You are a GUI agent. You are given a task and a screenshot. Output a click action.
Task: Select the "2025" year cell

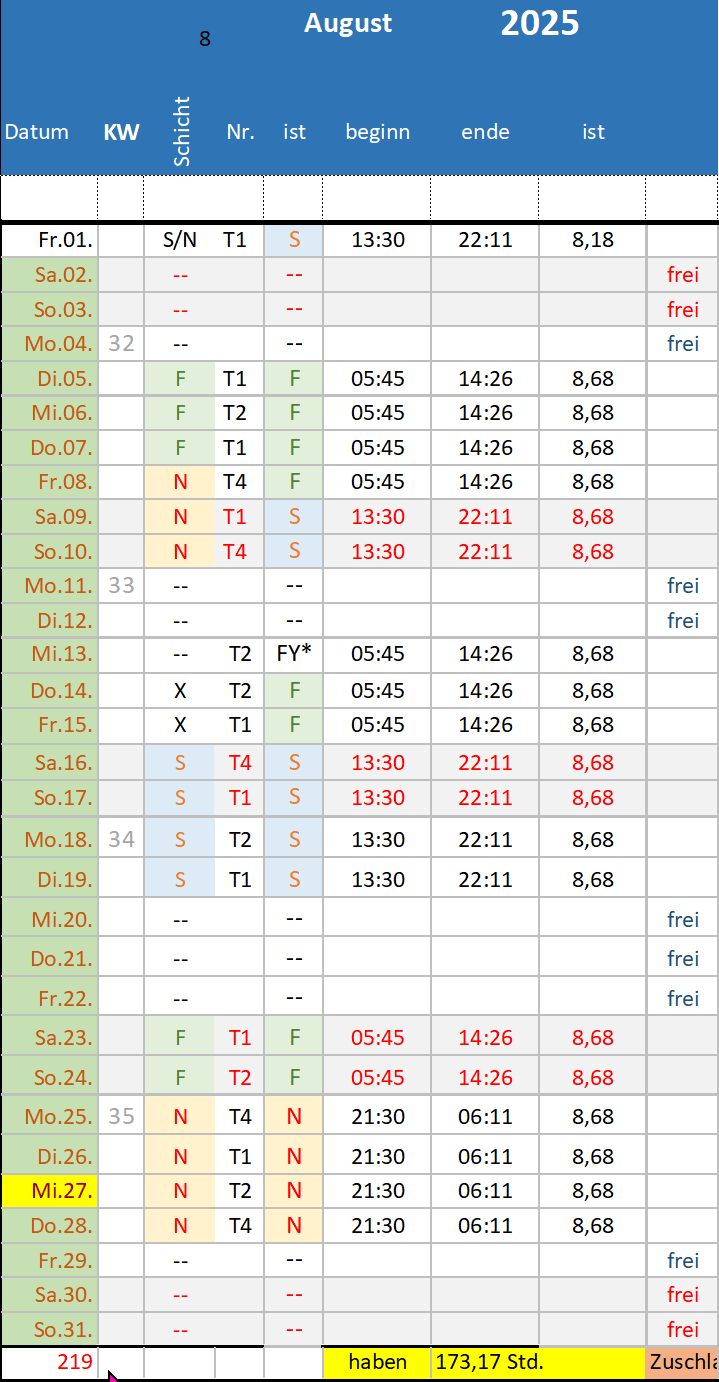point(539,23)
